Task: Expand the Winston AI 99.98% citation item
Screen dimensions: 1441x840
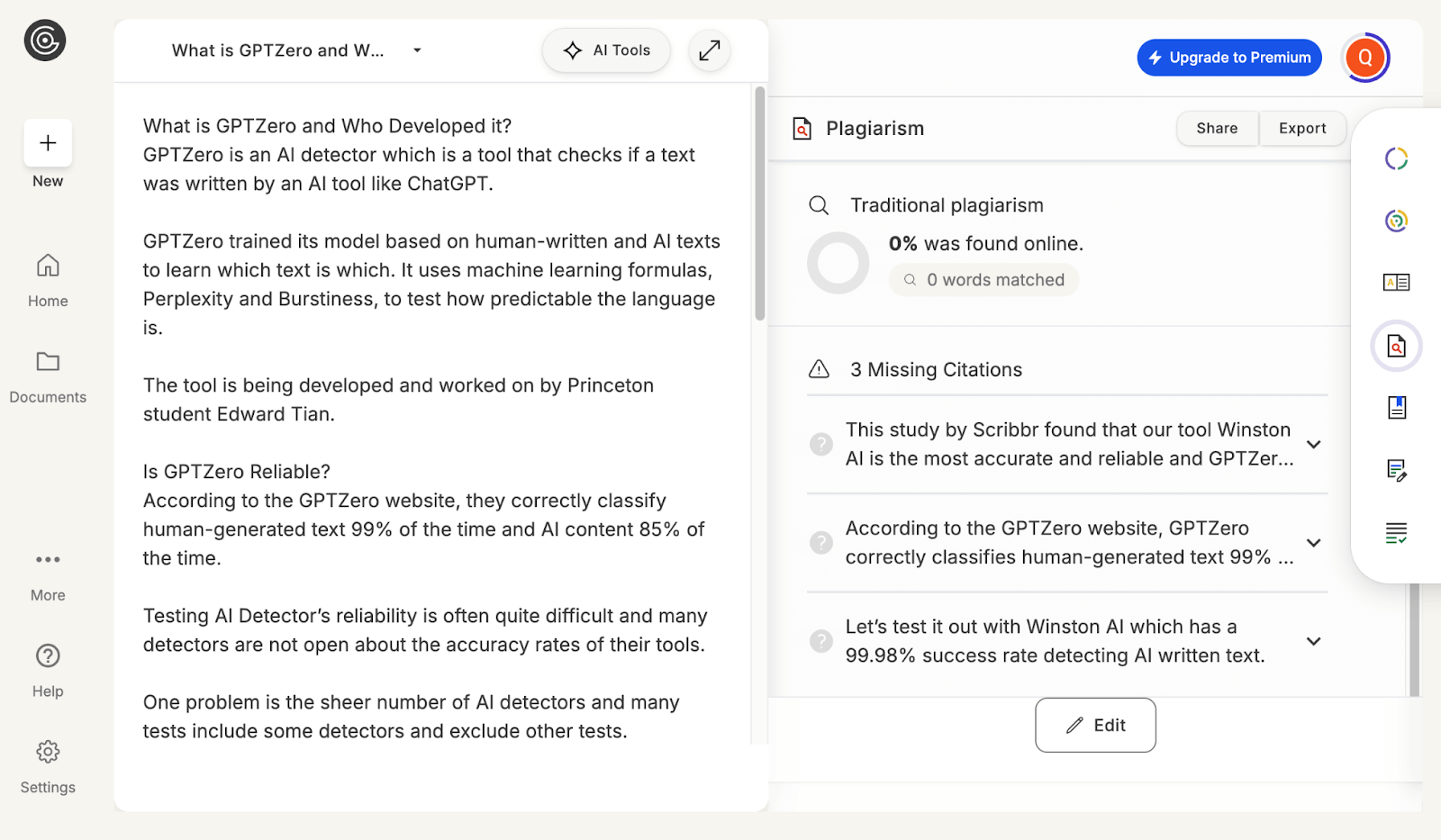Action: 1314,641
